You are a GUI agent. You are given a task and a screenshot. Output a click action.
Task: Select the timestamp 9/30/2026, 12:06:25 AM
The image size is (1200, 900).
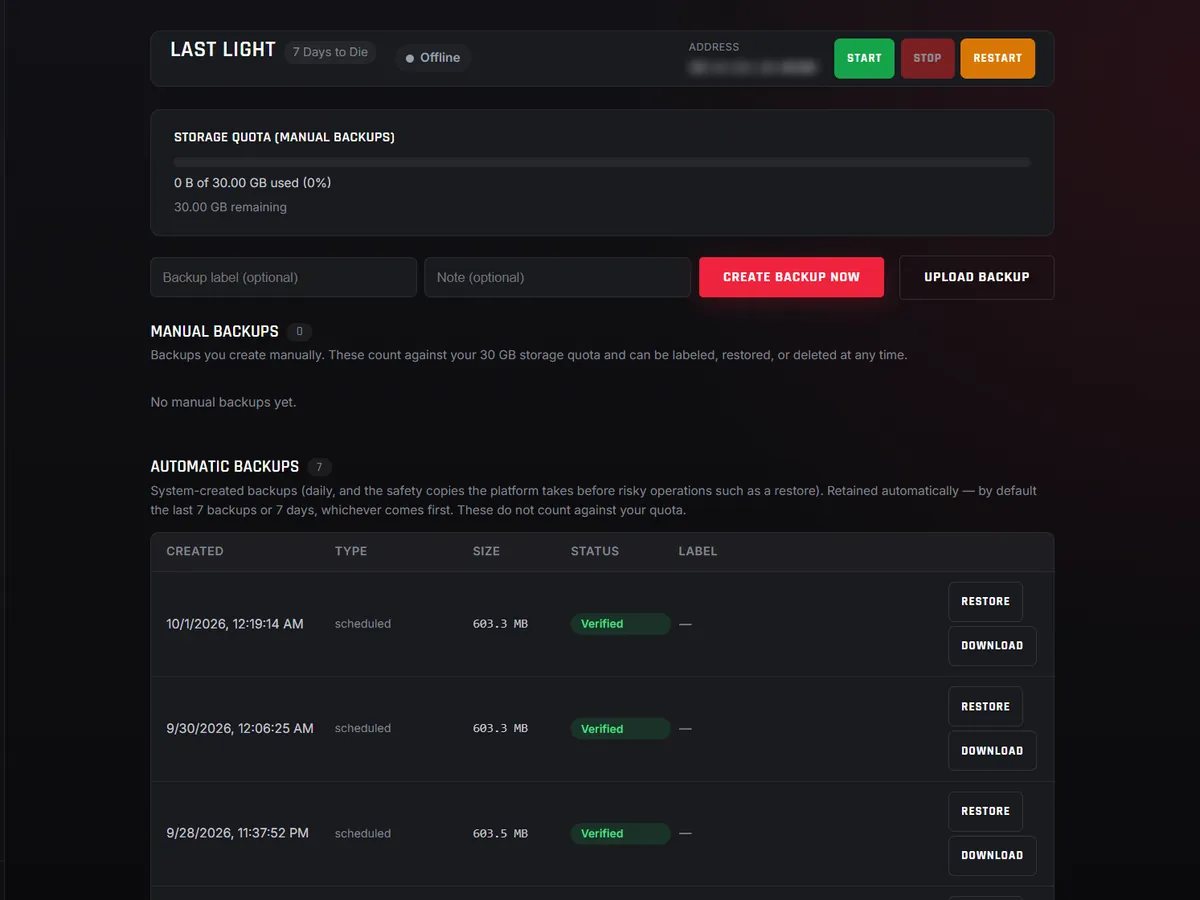tap(240, 729)
